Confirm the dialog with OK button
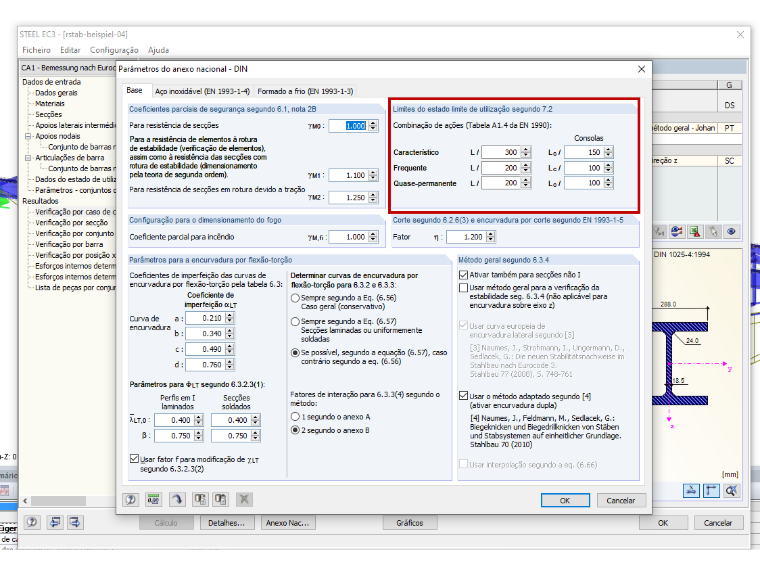 click(x=565, y=500)
